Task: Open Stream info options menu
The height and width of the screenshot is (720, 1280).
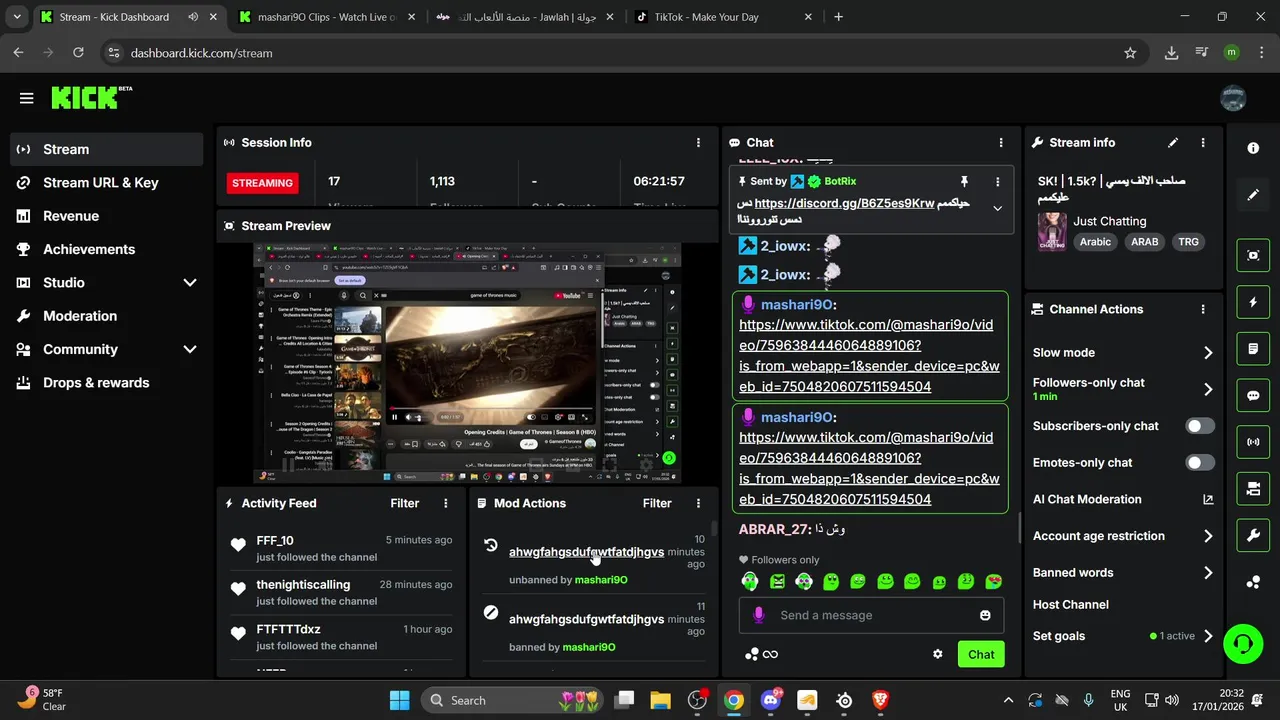Action: coord(1203,143)
